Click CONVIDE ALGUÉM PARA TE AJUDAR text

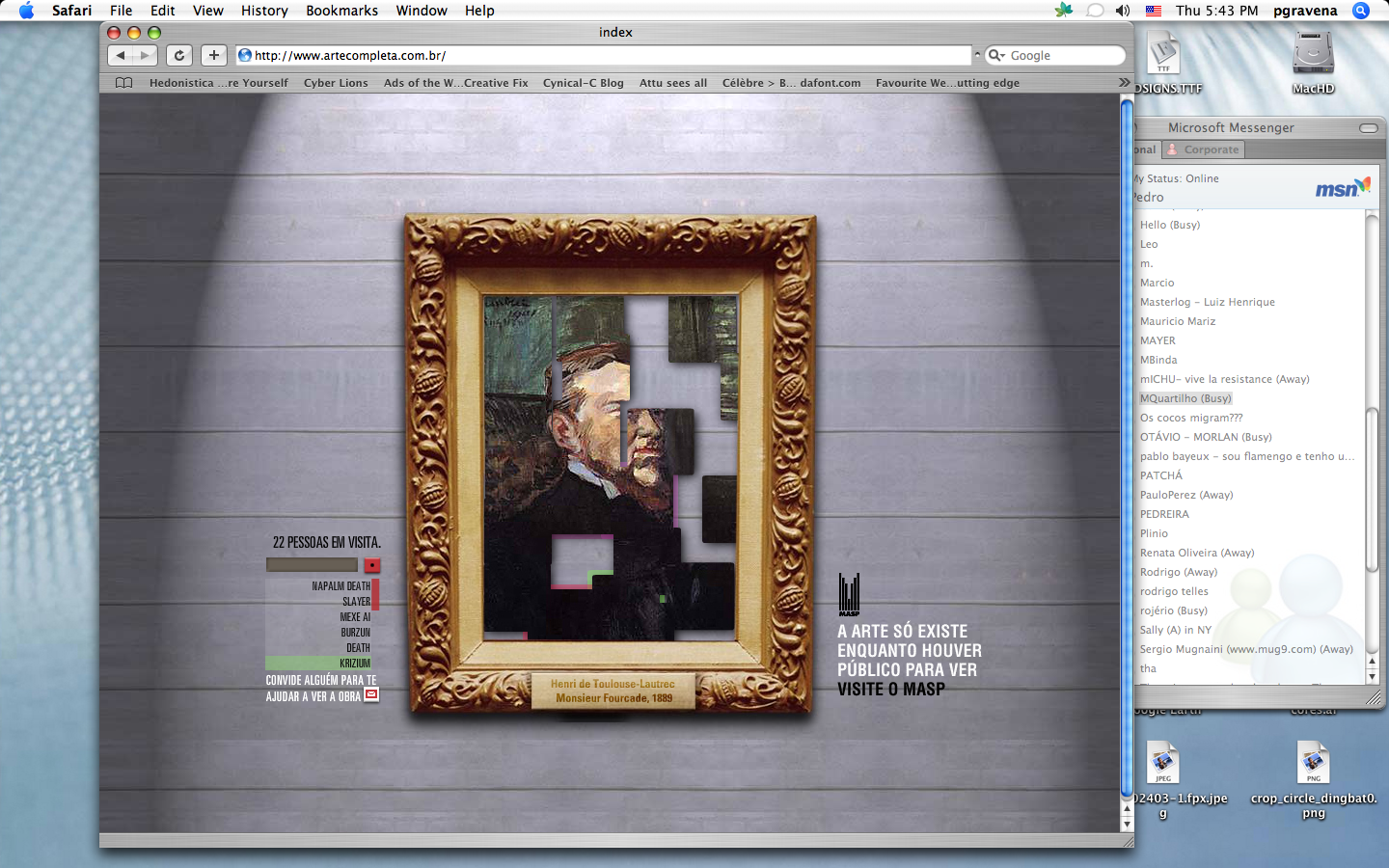[x=321, y=688]
